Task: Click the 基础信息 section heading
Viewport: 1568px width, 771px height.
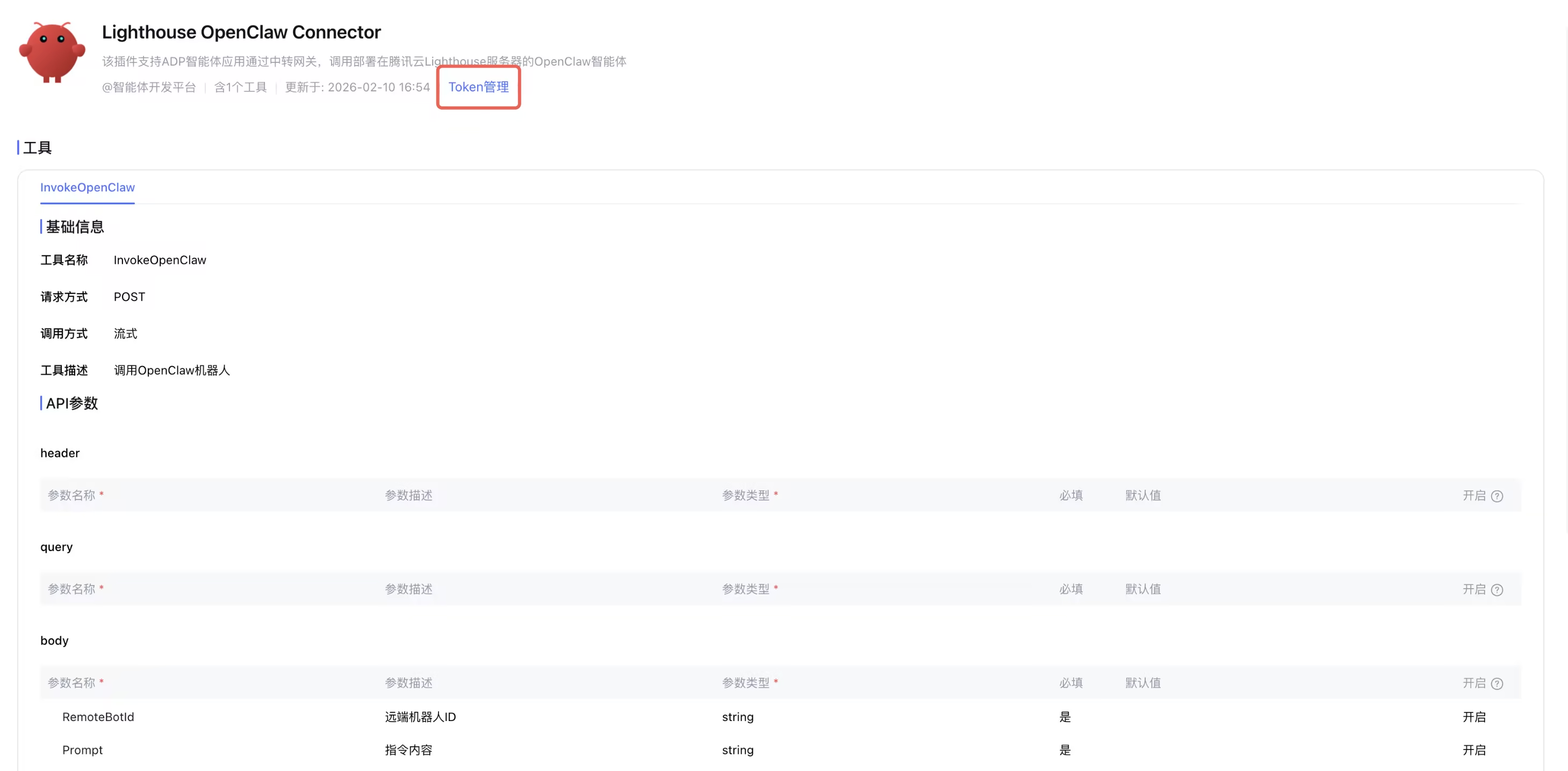Action: click(x=75, y=226)
